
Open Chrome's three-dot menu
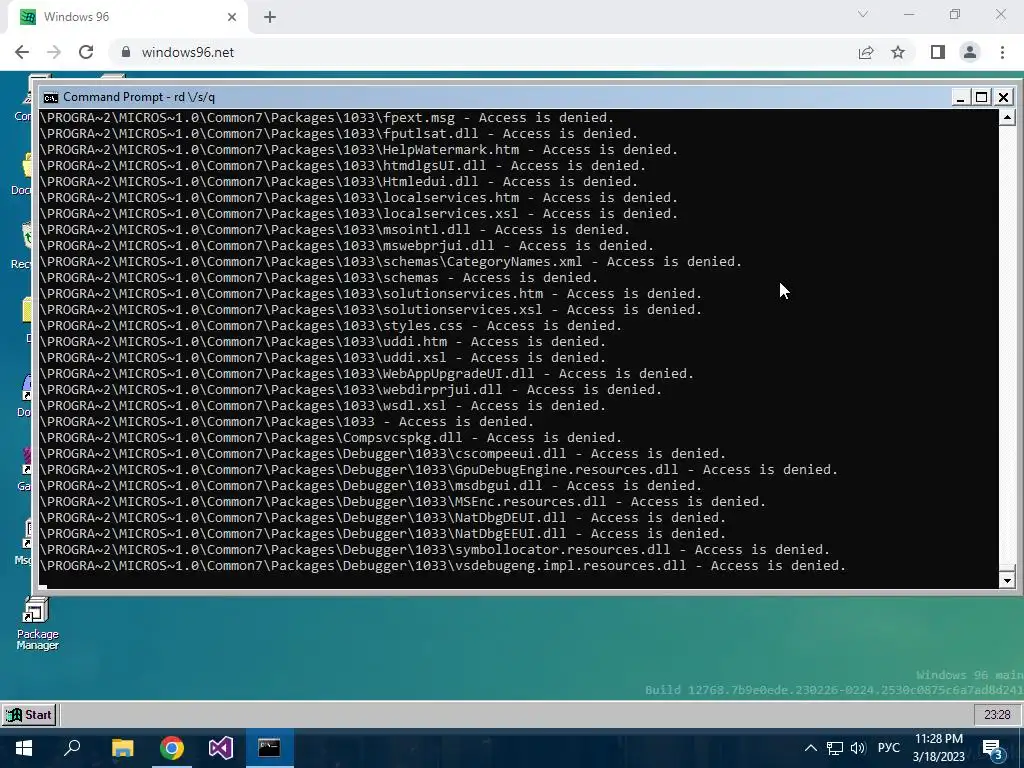pyautogui.click(x=1002, y=52)
